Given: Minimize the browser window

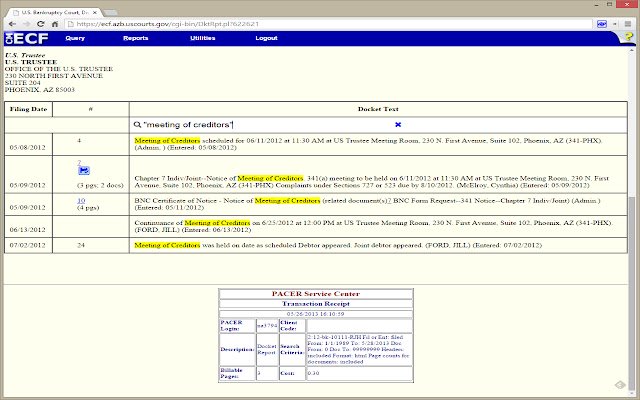Looking at the screenshot, I should tap(595, 4).
